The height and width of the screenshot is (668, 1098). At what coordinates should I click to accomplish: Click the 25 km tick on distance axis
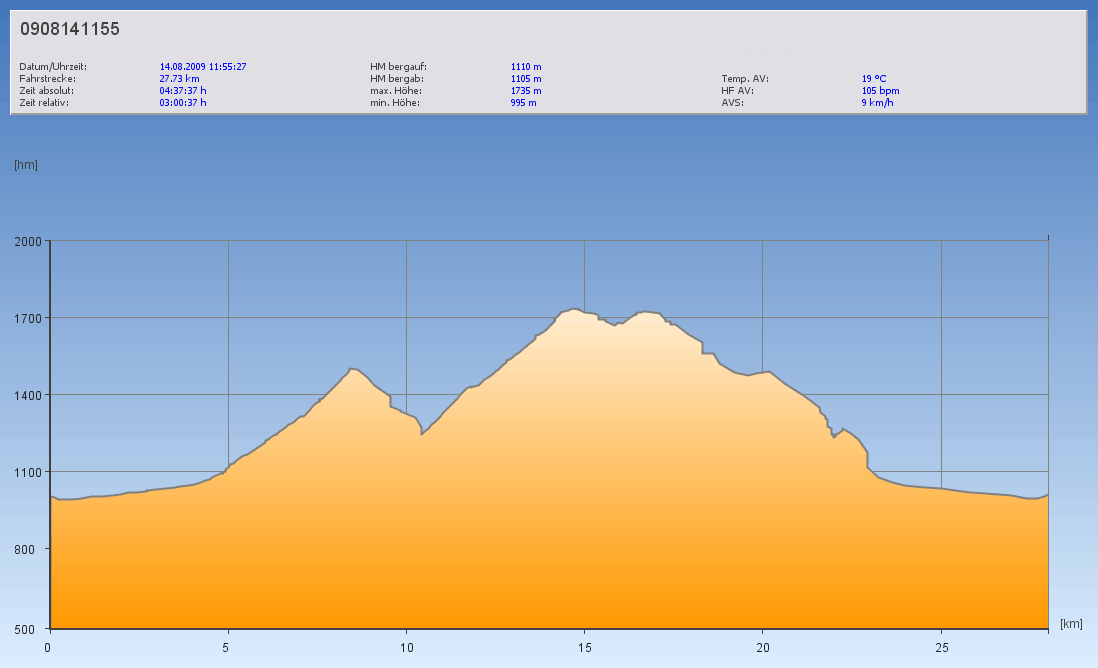940,647
